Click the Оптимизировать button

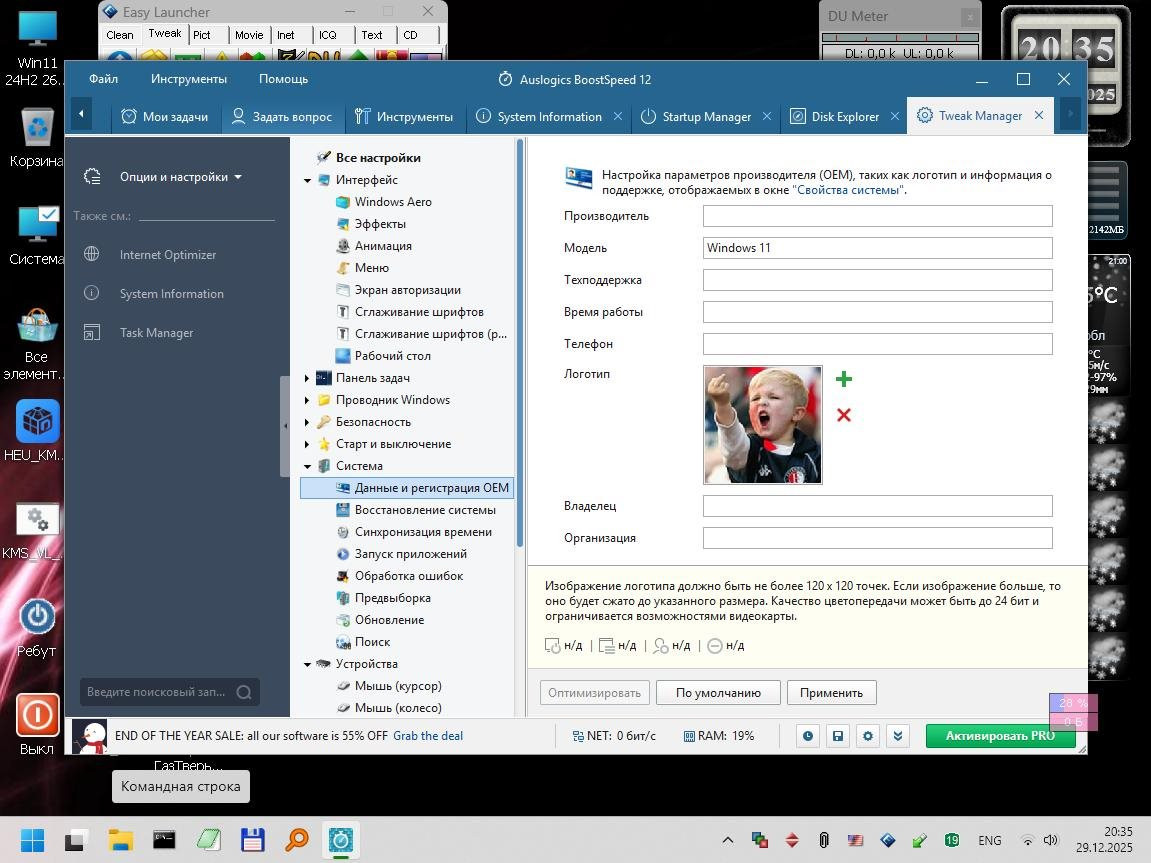click(x=595, y=693)
